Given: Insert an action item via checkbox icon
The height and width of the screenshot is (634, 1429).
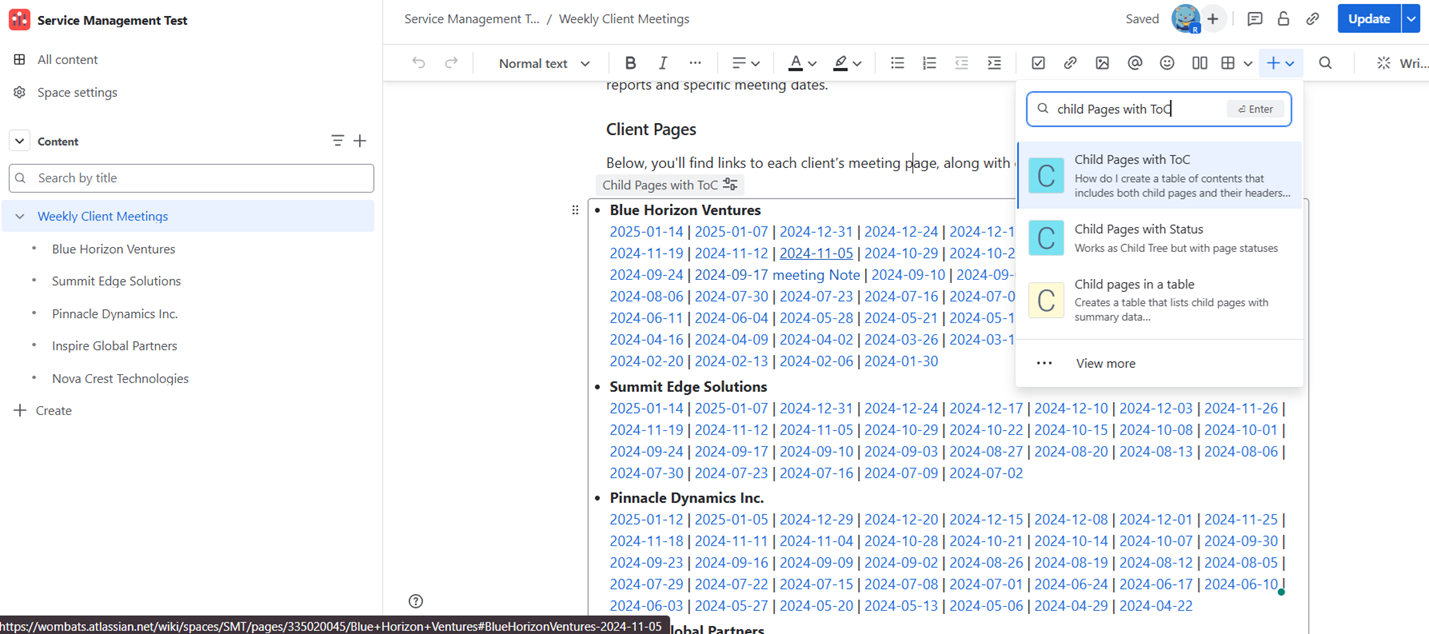Looking at the screenshot, I should [1038, 62].
